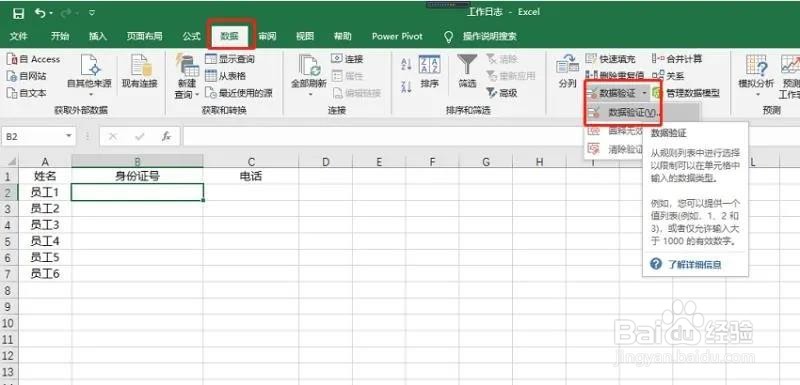Open the 文件 tab
The width and height of the screenshot is (800, 385).
pyautogui.click(x=19, y=36)
